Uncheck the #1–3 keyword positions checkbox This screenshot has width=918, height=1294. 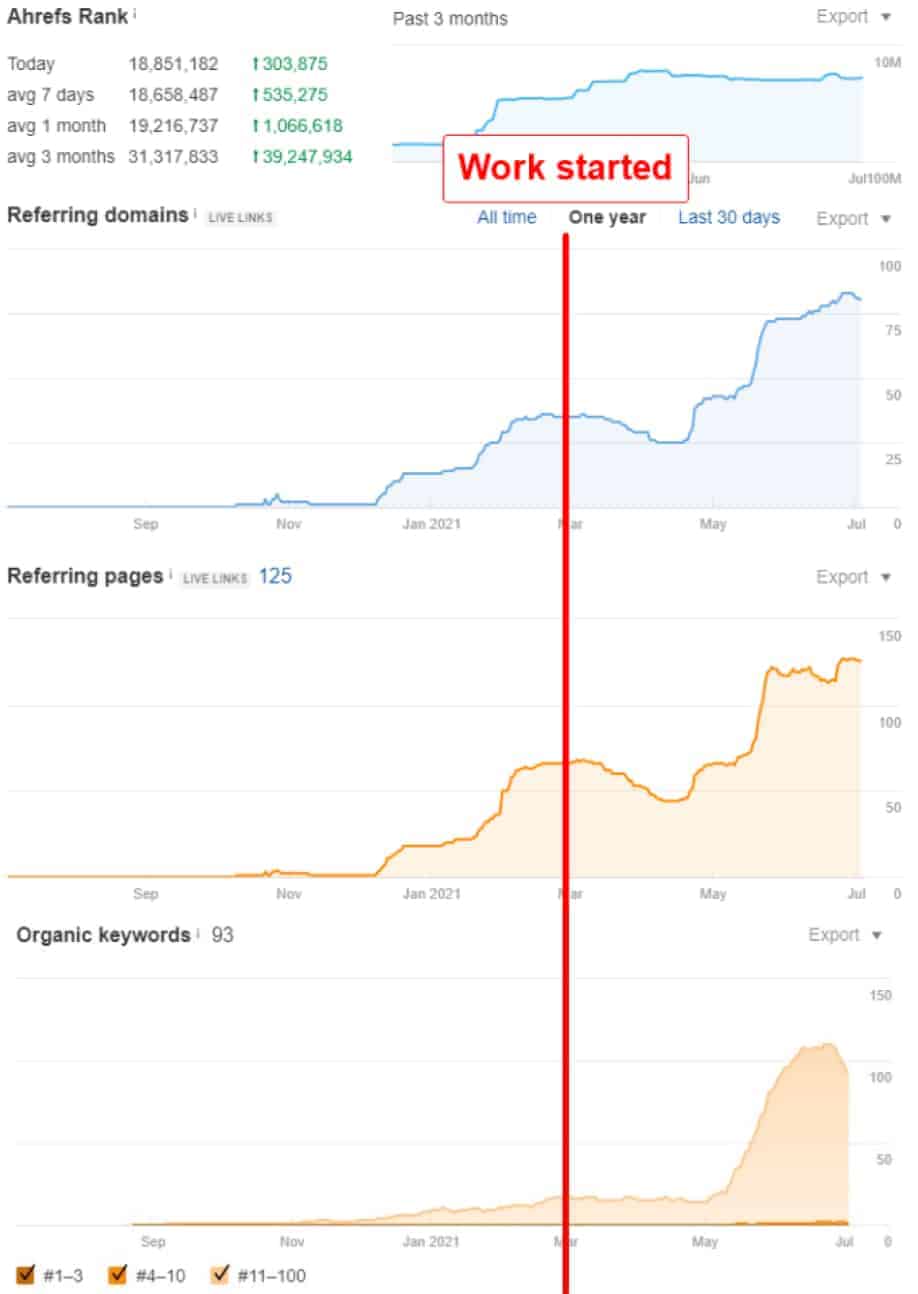click(x=27, y=1275)
